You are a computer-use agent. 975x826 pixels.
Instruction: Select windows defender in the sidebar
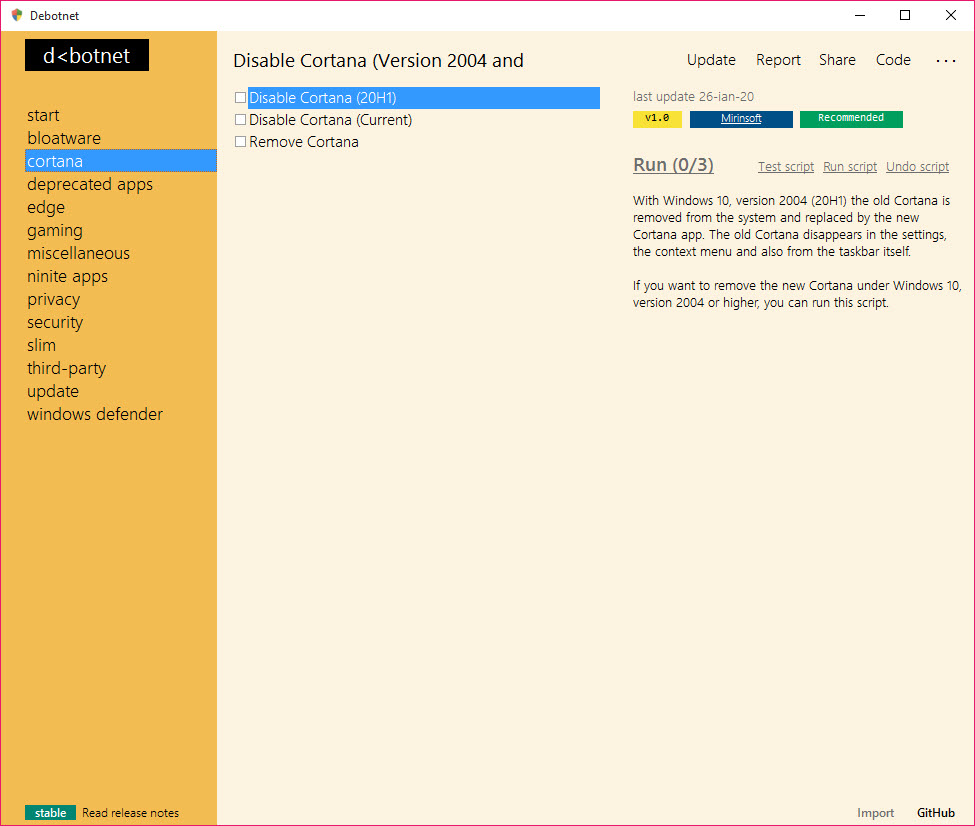(x=95, y=414)
